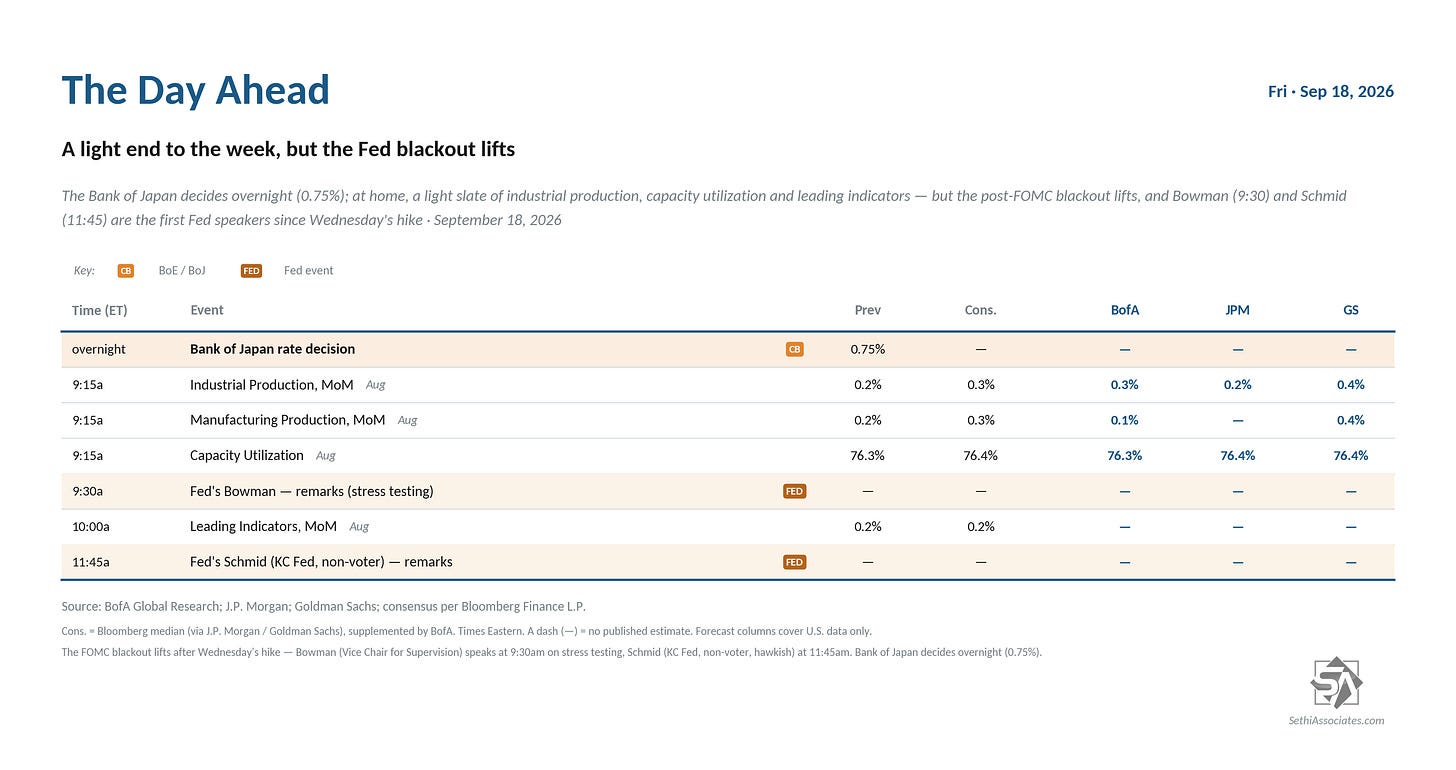Click the CB badge on the Bank of Japan row

pos(794,350)
